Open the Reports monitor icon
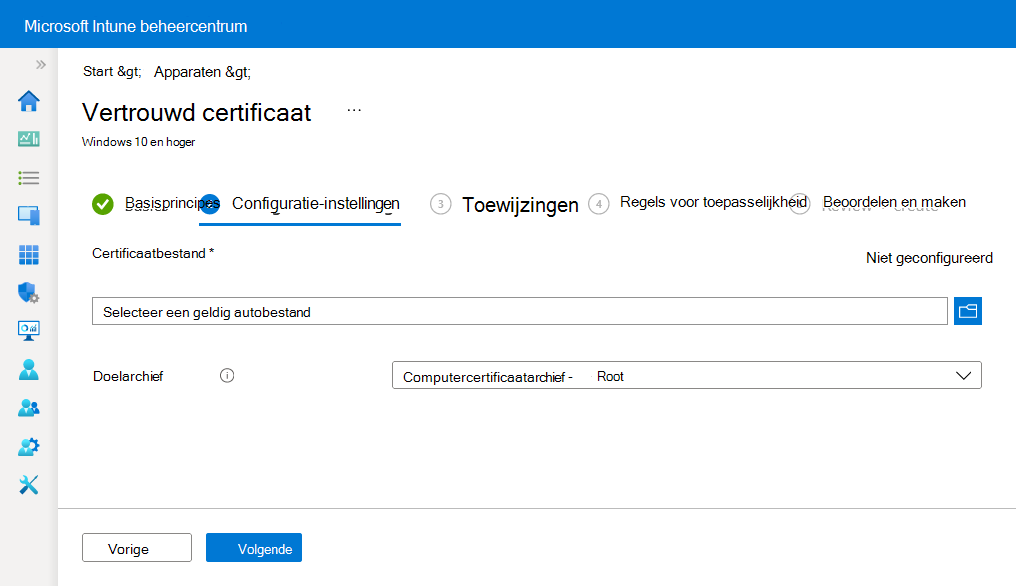Image resolution: width=1016 pixels, height=586 pixels. [x=29, y=331]
